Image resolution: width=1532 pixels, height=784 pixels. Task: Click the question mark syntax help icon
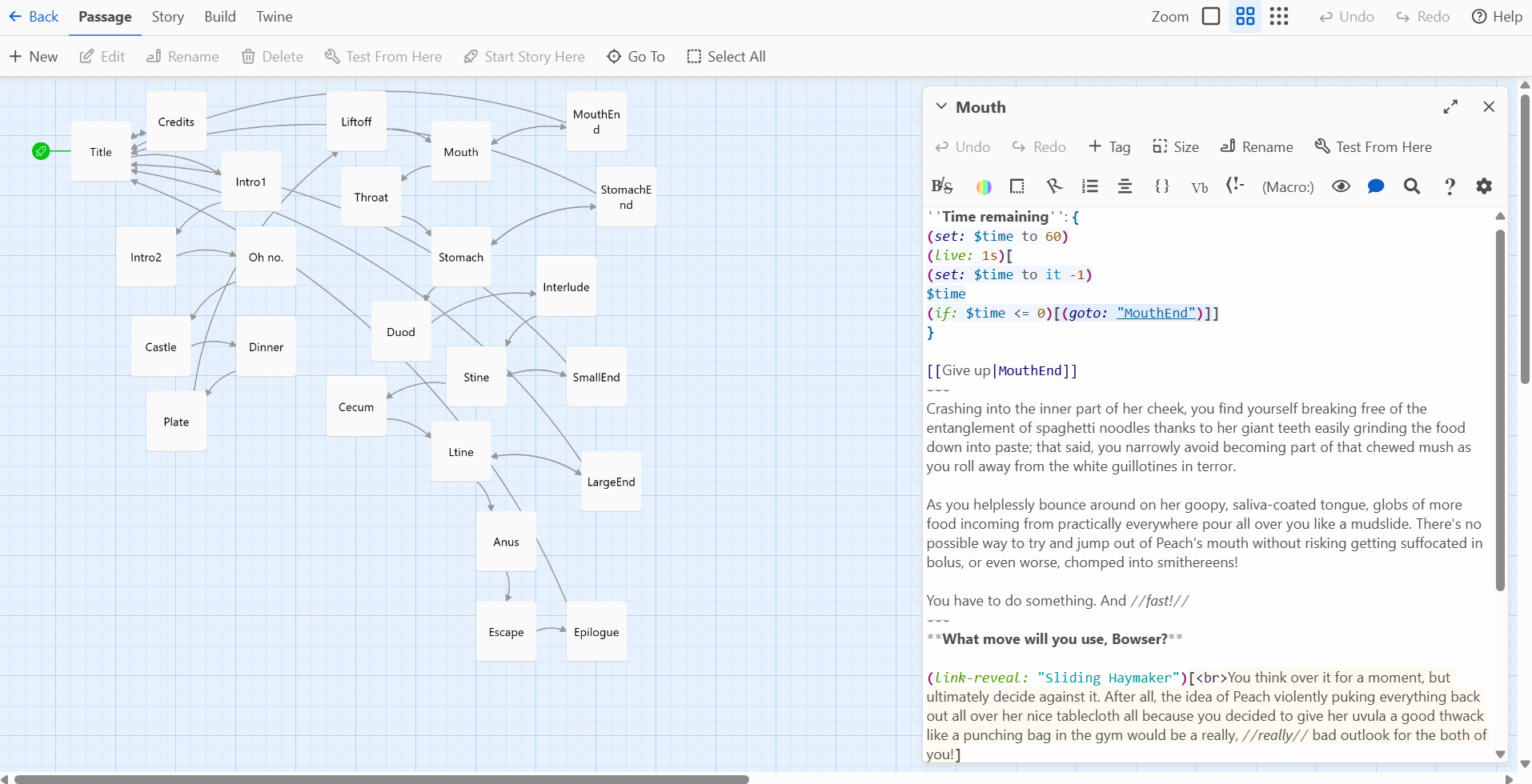point(1450,186)
